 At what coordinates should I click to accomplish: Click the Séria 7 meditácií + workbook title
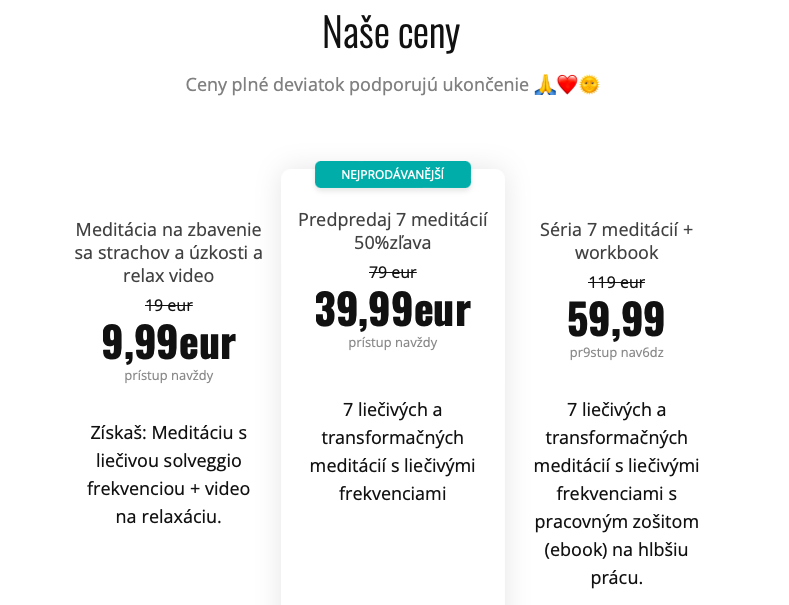616,241
